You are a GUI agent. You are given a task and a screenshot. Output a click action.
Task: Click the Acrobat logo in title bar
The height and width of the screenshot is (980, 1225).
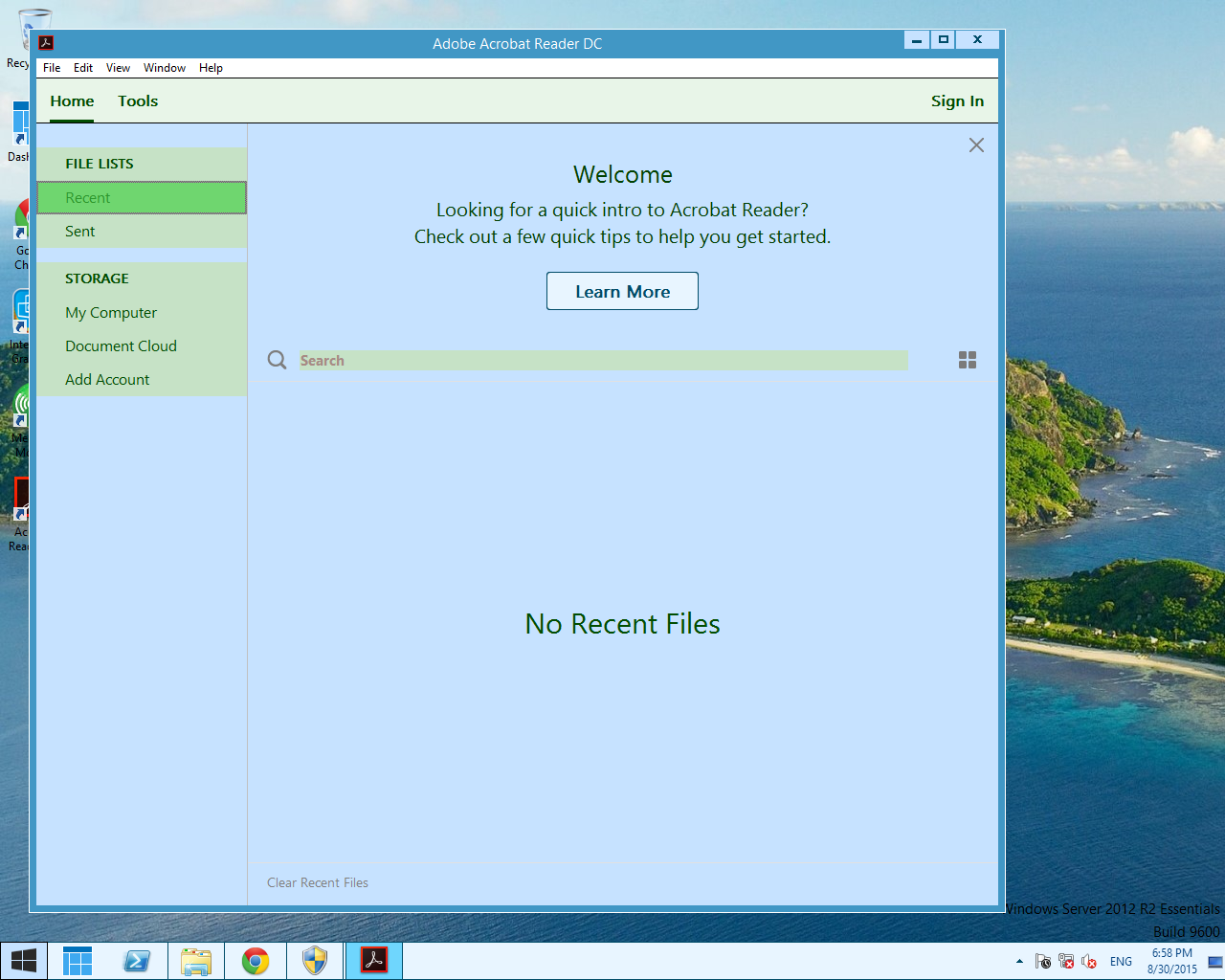[45, 43]
